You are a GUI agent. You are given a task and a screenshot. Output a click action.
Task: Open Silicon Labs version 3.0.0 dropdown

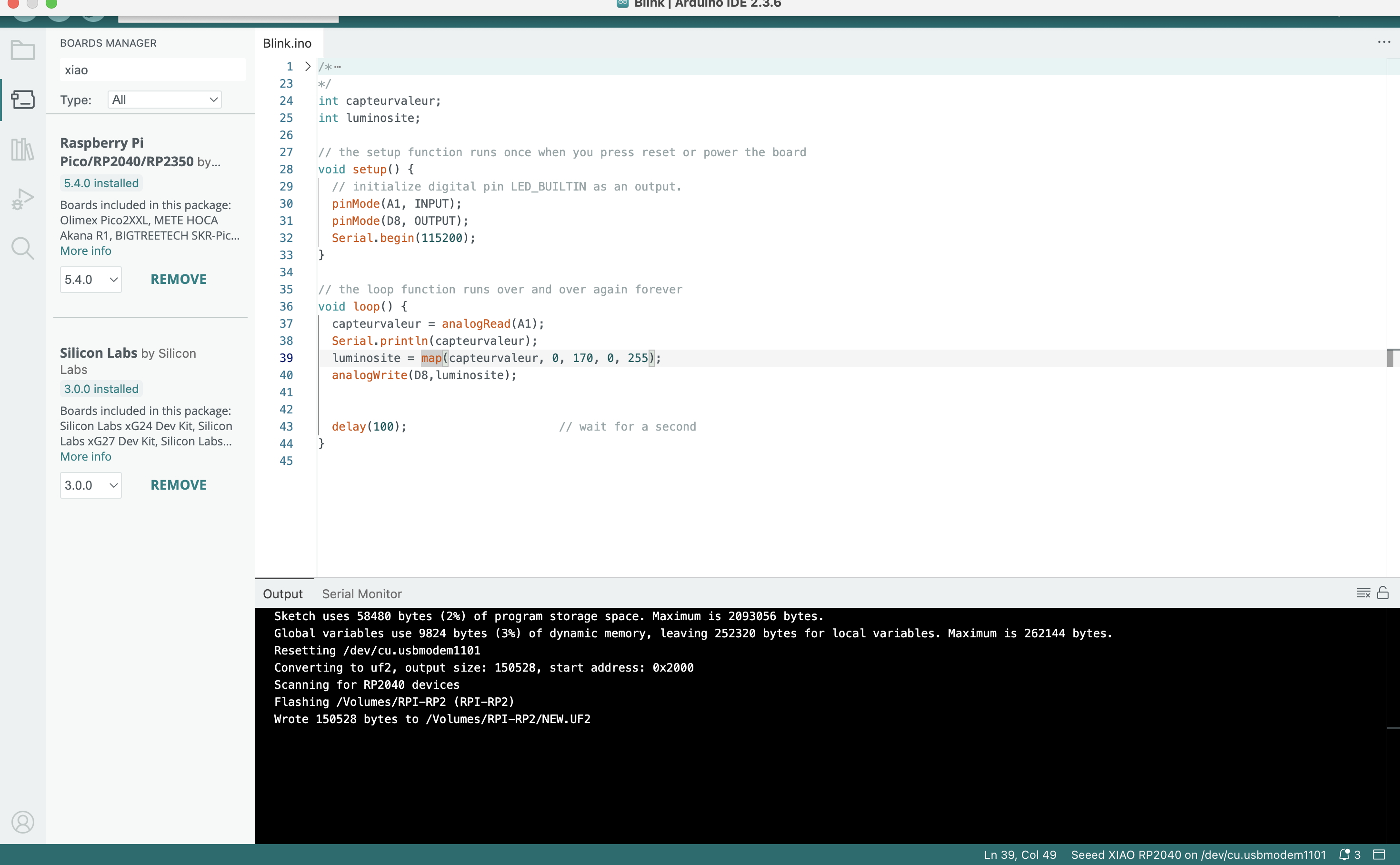(90, 485)
